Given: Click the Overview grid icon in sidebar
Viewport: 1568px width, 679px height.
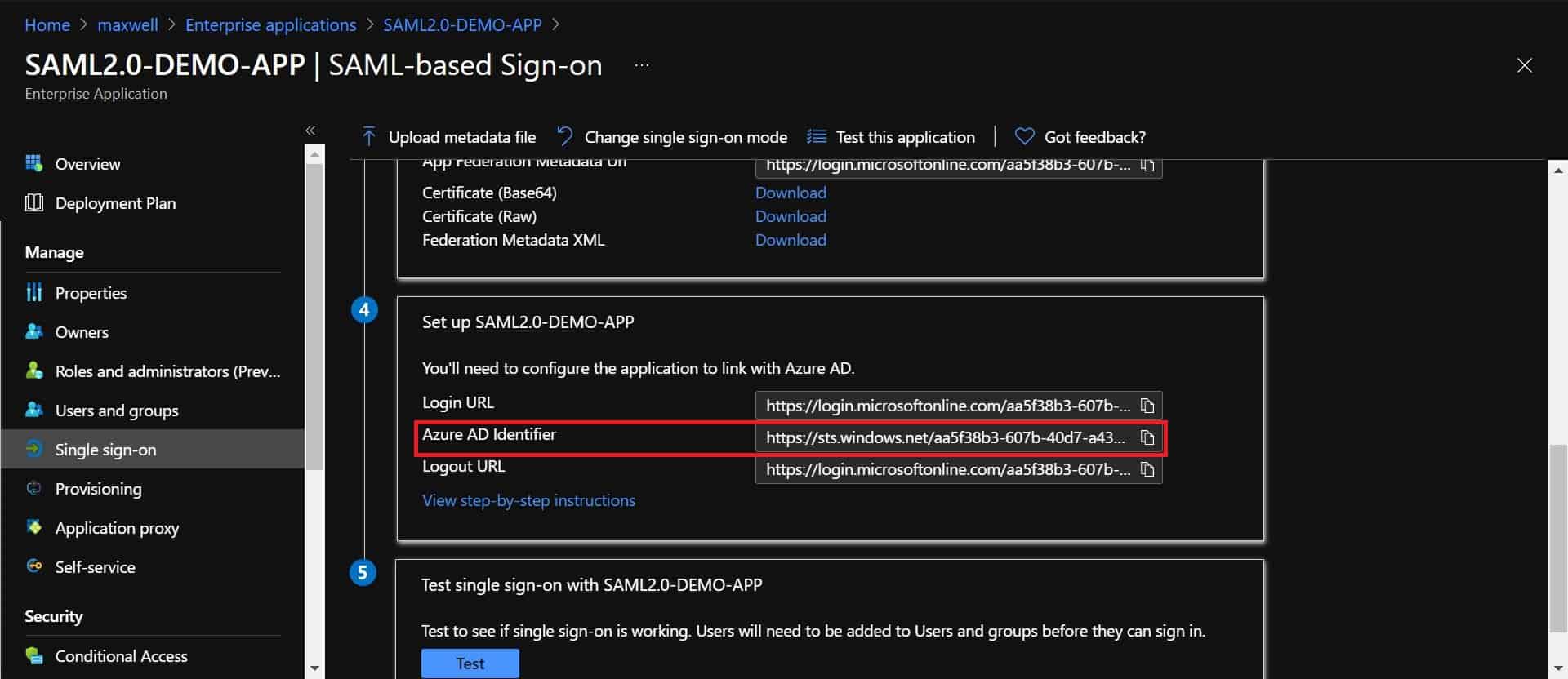Looking at the screenshot, I should pos(33,163).
